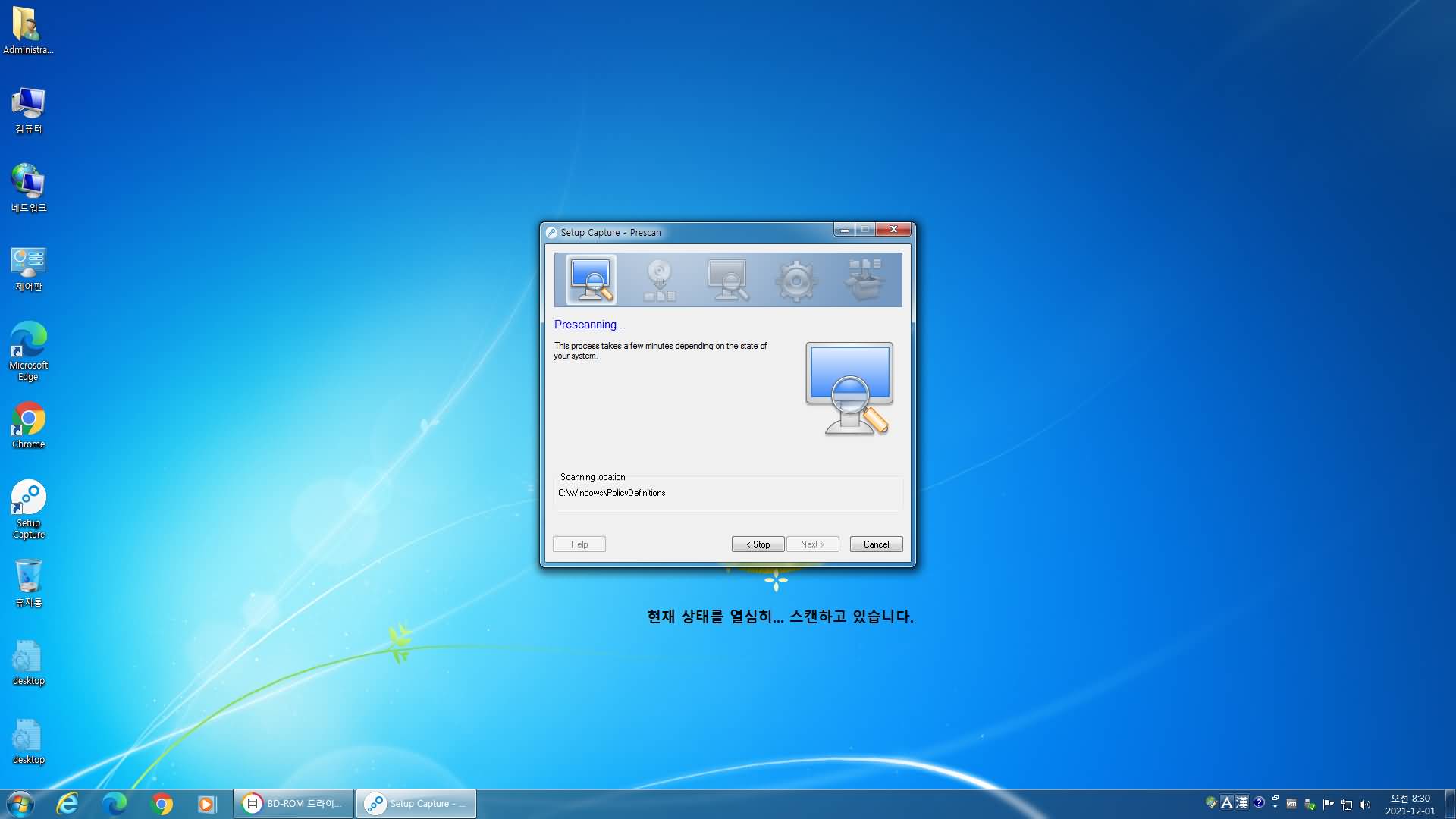Open the Windows Start menu orb
This screenshot has height=819, width=1456.
click(x=20, y=804)
